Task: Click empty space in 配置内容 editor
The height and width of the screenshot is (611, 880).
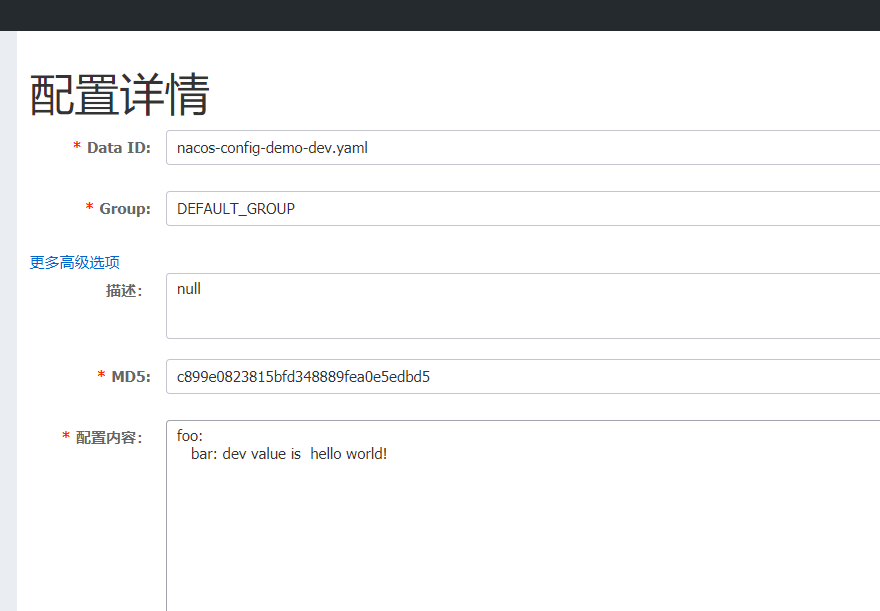Action: coord(523,539)
